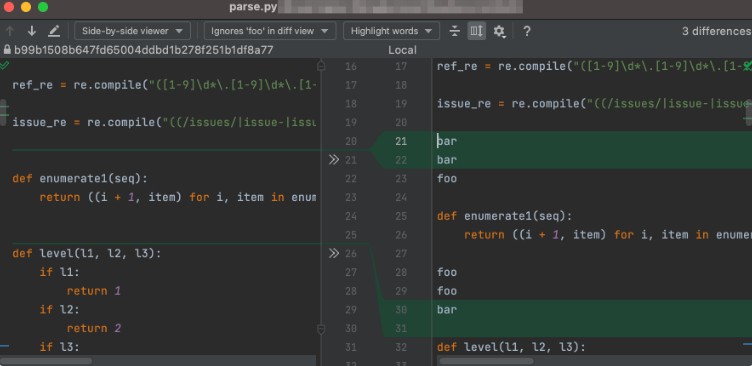The width and height of the screenshot is (752, 366).
Task: Click fold marker near line 30 in gutter
Action: click(321, 329)
